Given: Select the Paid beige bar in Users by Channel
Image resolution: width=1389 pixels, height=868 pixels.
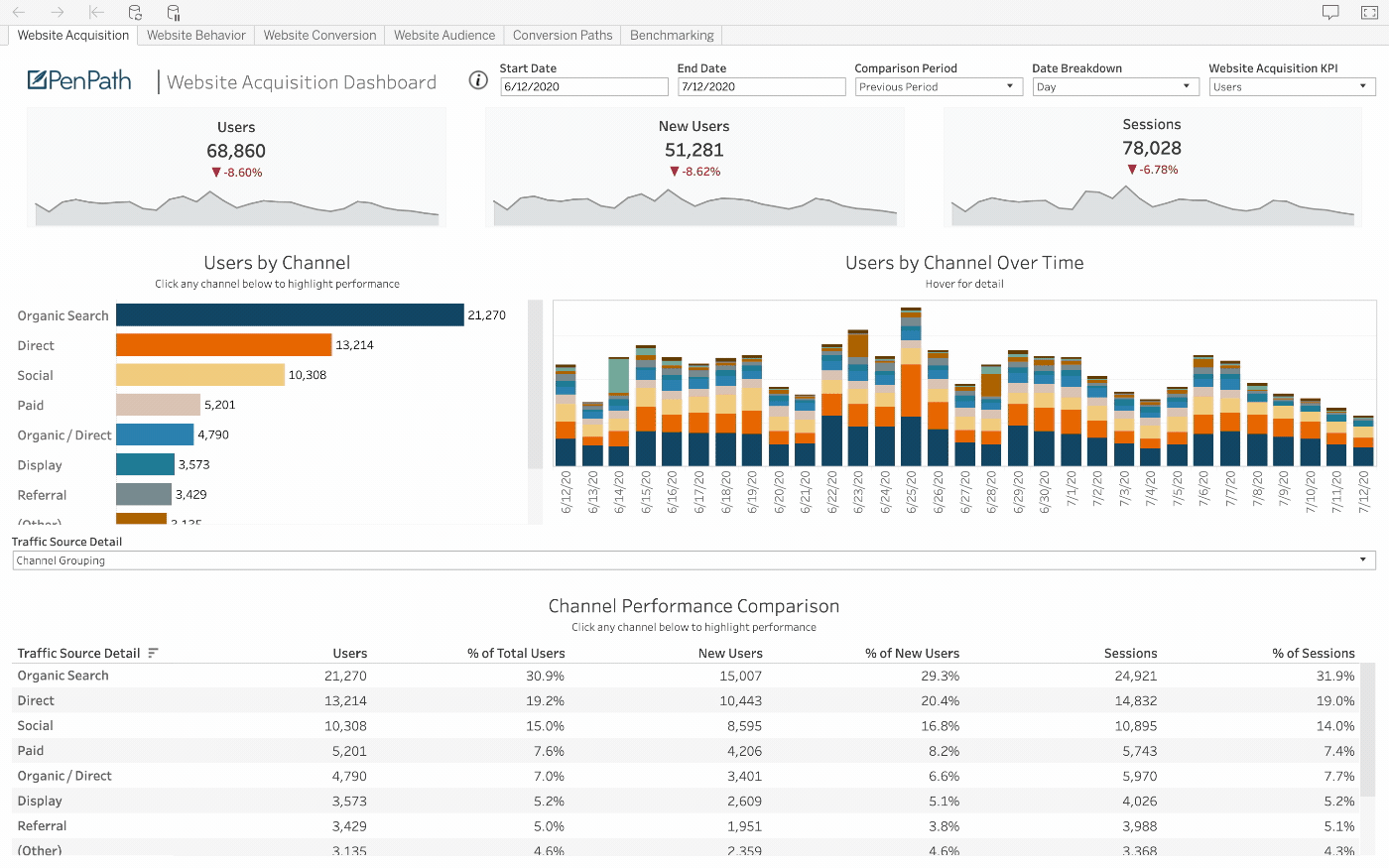Looking at the screenshot, I should [158, 405].
